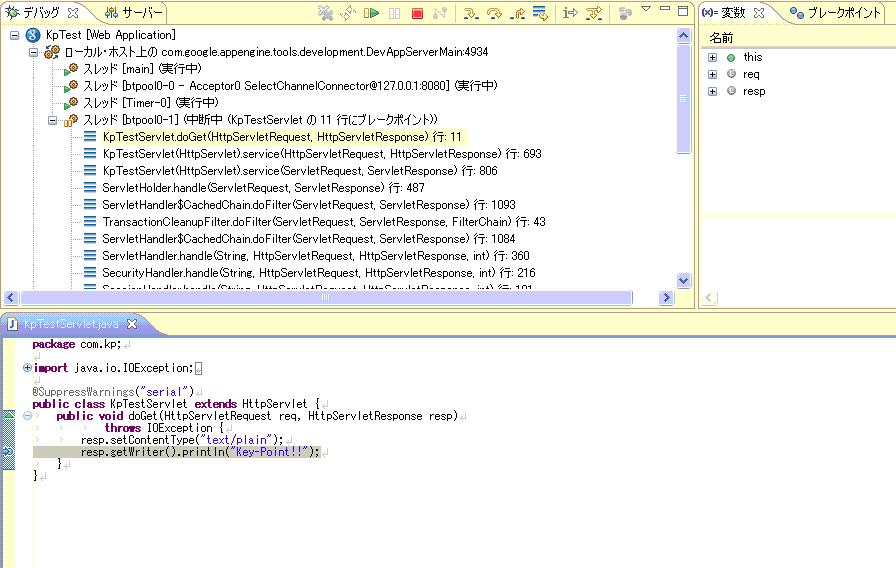
Task: Click the Debug view horizontal scrollbar thumb
Action: pos(326,298)
